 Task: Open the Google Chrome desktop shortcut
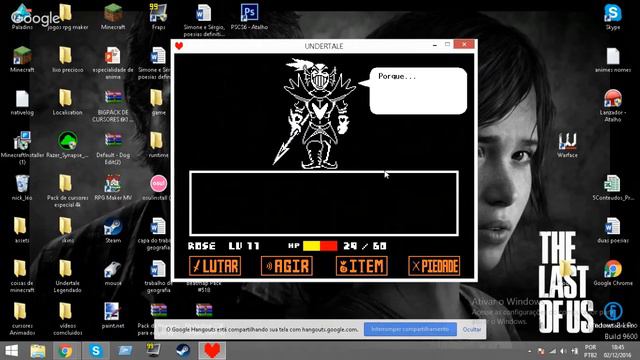coord(613,273)
